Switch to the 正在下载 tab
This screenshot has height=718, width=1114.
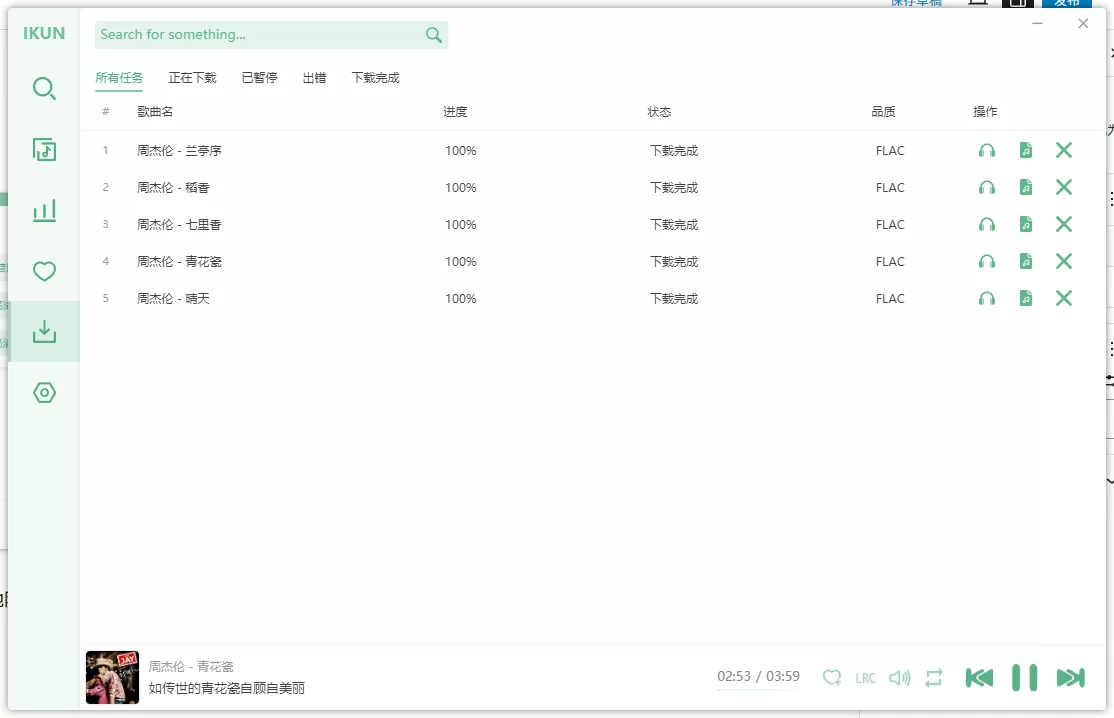click(192, 78)
